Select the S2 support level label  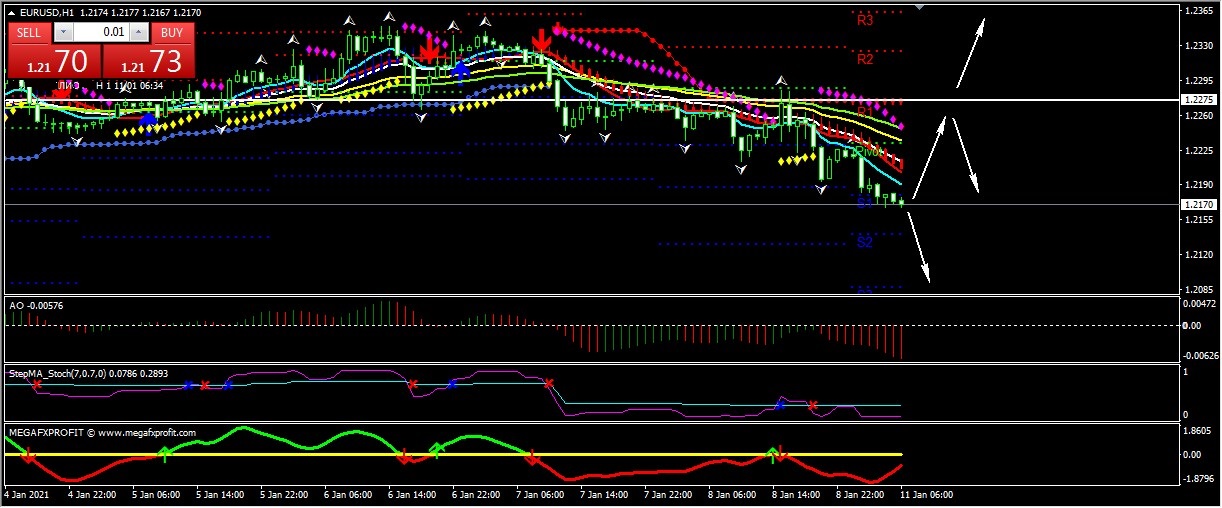point(865,242)
